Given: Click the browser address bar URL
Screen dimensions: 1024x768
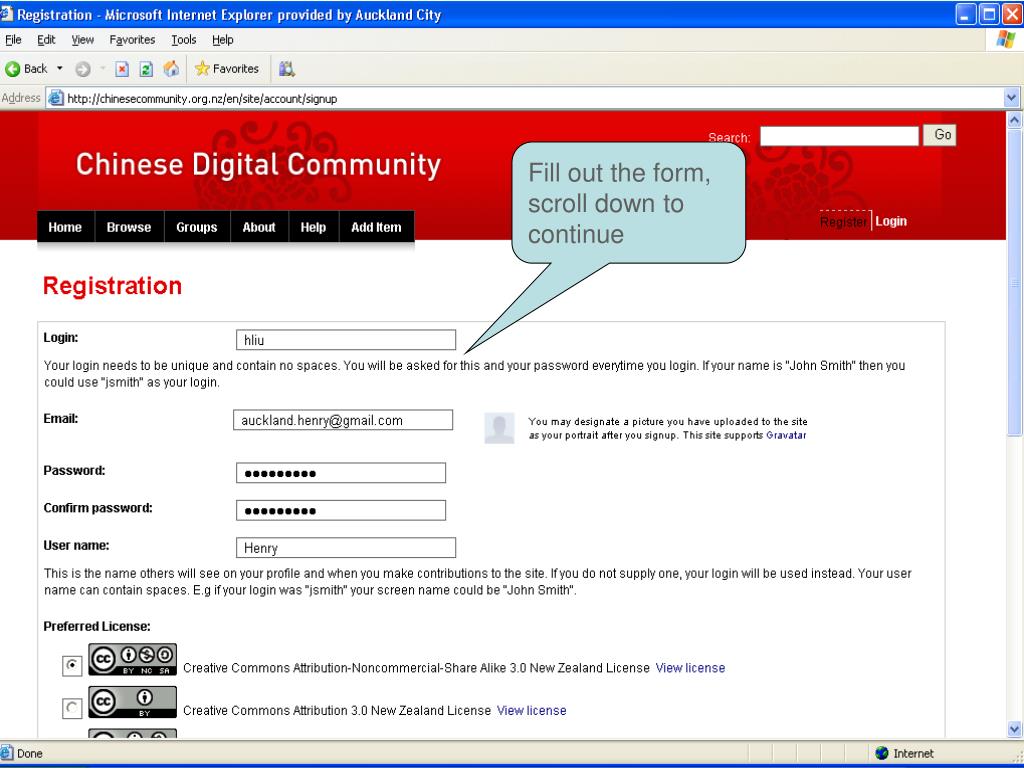Looking at the screenshot, I should tap(202, 99).
